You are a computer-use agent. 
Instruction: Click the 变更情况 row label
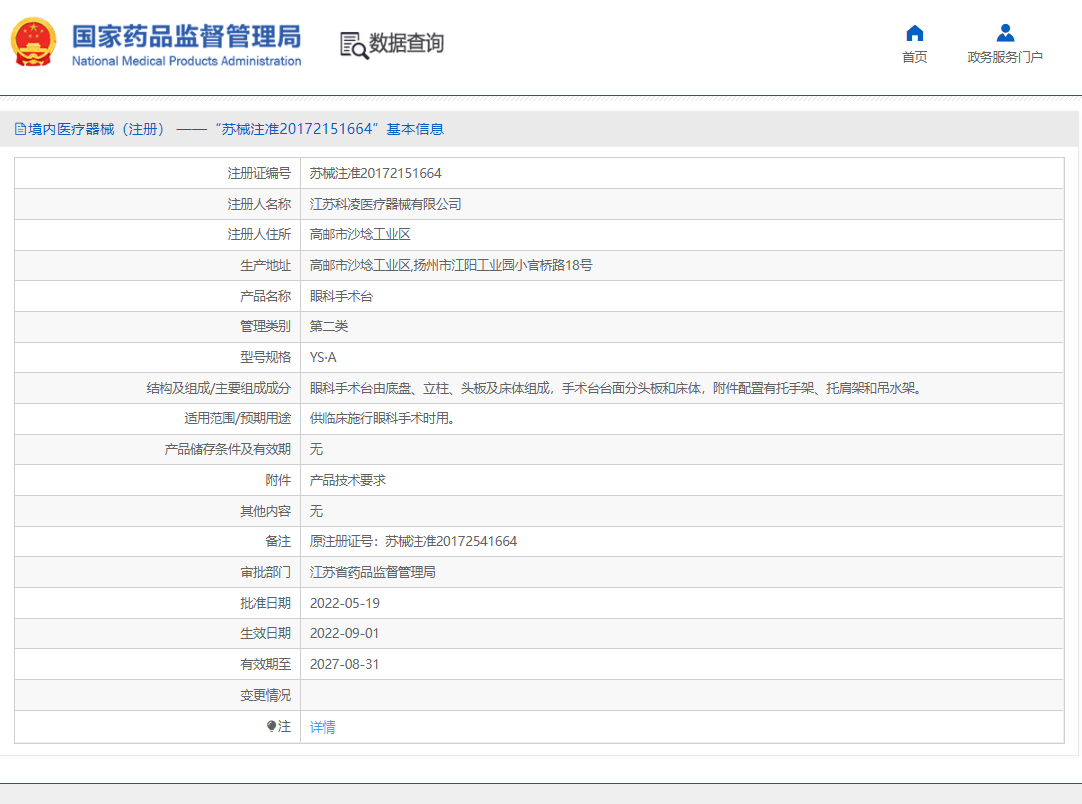click(266, 695)
